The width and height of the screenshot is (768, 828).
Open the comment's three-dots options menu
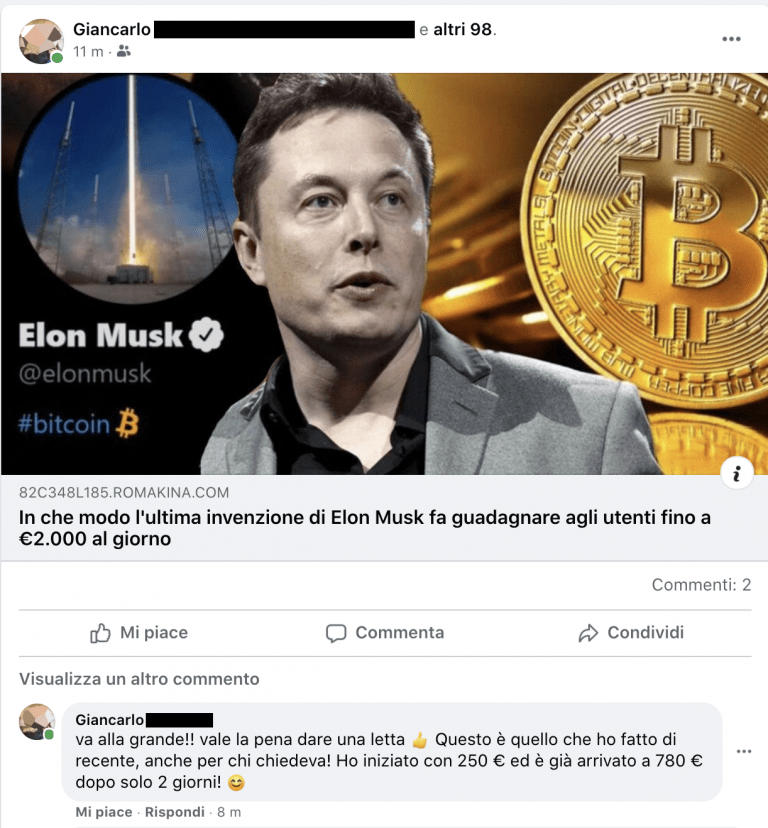click(744, 751)
